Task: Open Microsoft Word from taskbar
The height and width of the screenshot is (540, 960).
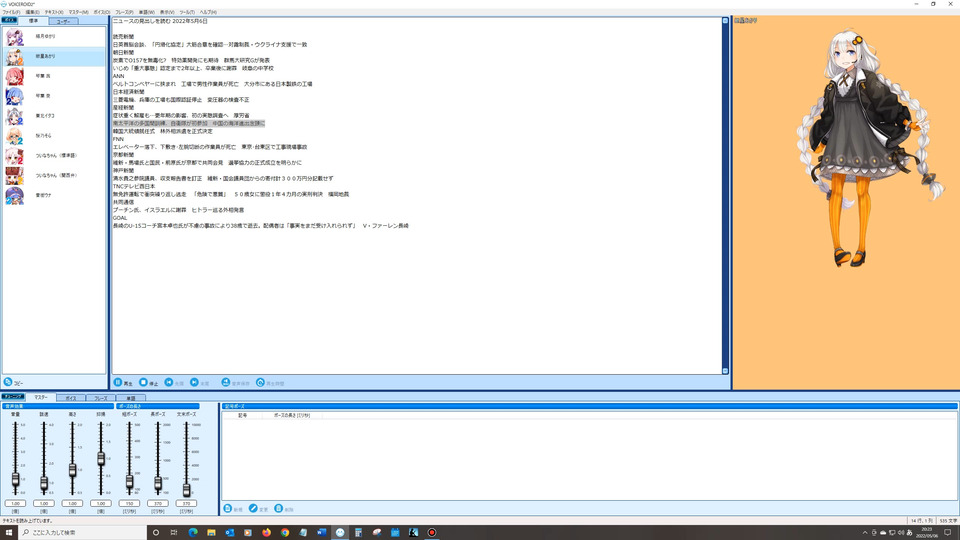Action: [x=321, y=532]
